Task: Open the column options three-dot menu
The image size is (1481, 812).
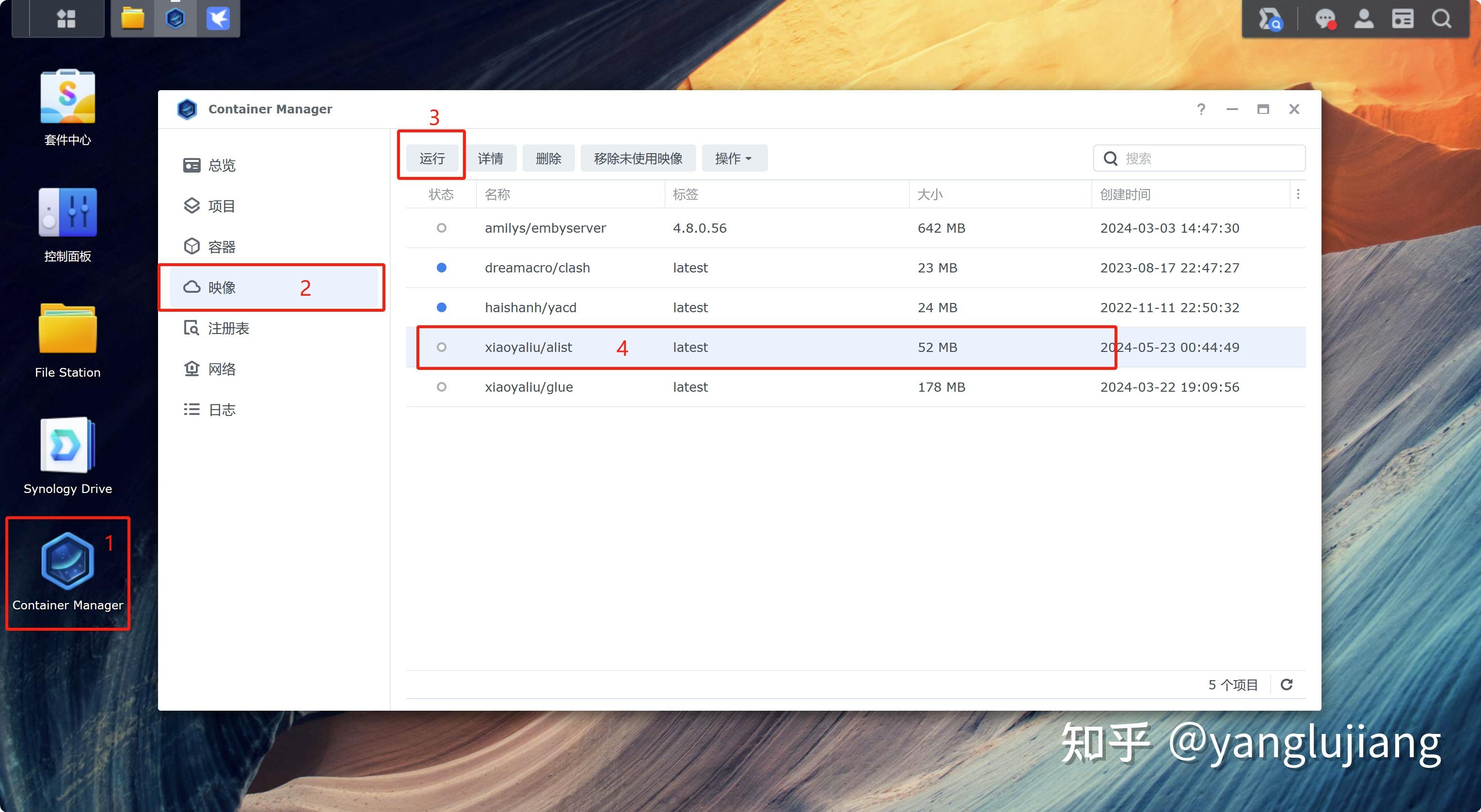Action: tap(1299, 194)
